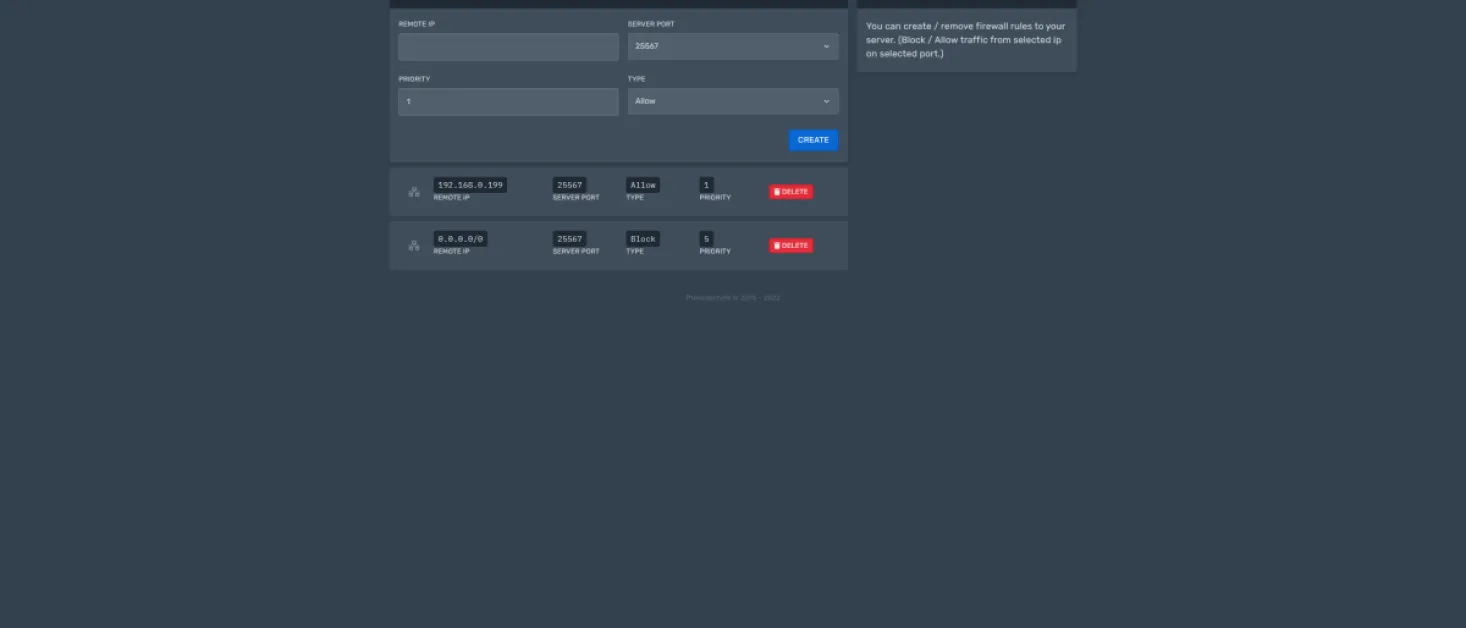Click trash icon in the Allow rule's Delete button
The height and width of the screenshot is (628, 1466).
pos(777,192)
